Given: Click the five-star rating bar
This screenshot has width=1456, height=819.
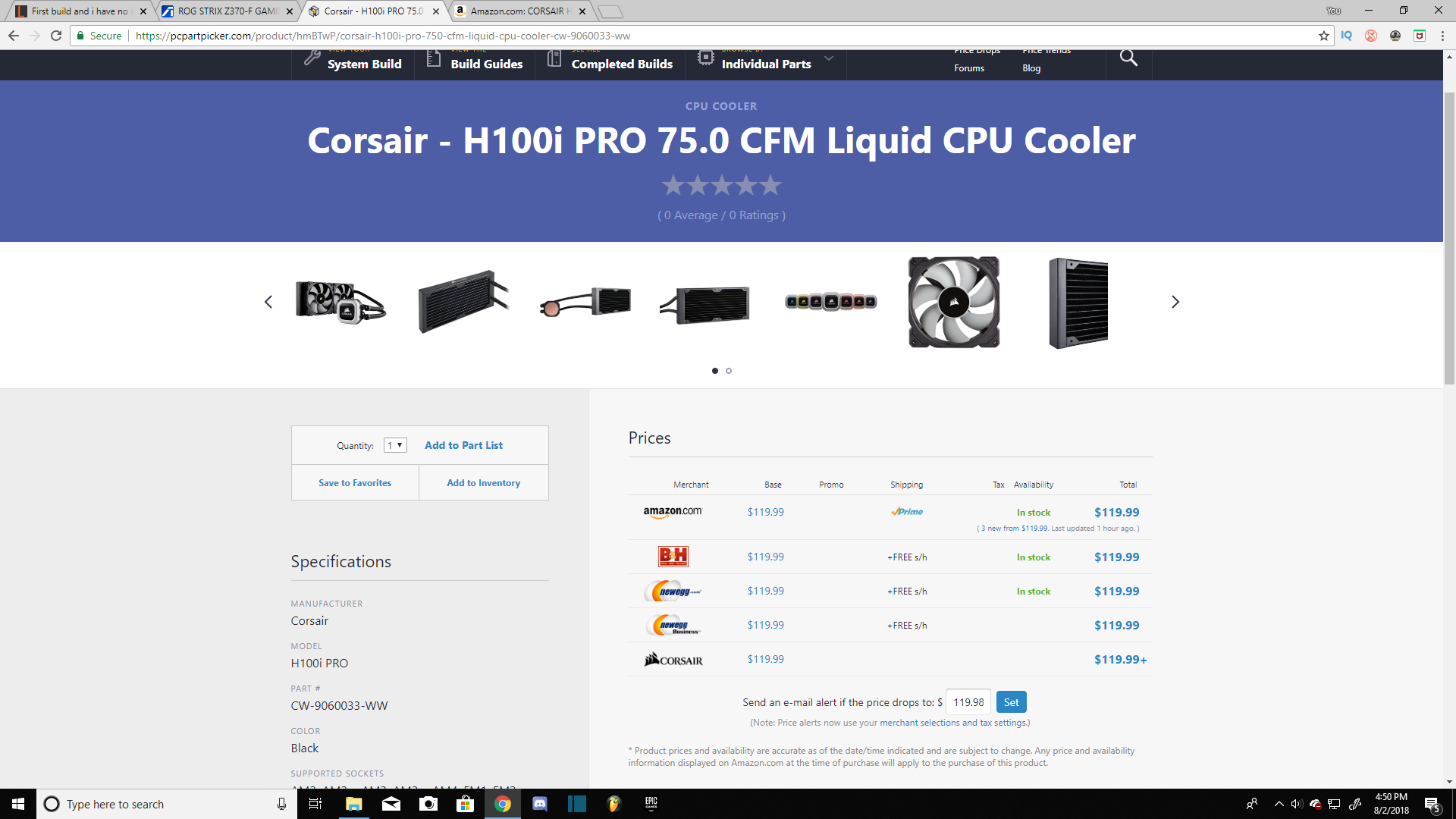Looking at the screenshot, I should tap(721, 185).
